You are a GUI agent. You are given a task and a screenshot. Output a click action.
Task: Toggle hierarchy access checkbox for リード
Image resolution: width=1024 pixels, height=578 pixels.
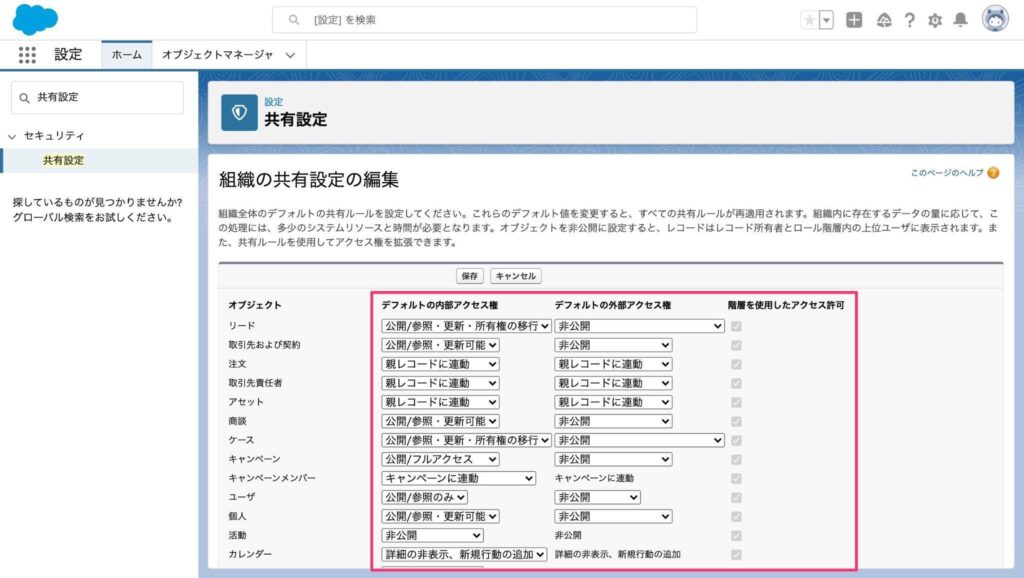(x=736, y=326)
